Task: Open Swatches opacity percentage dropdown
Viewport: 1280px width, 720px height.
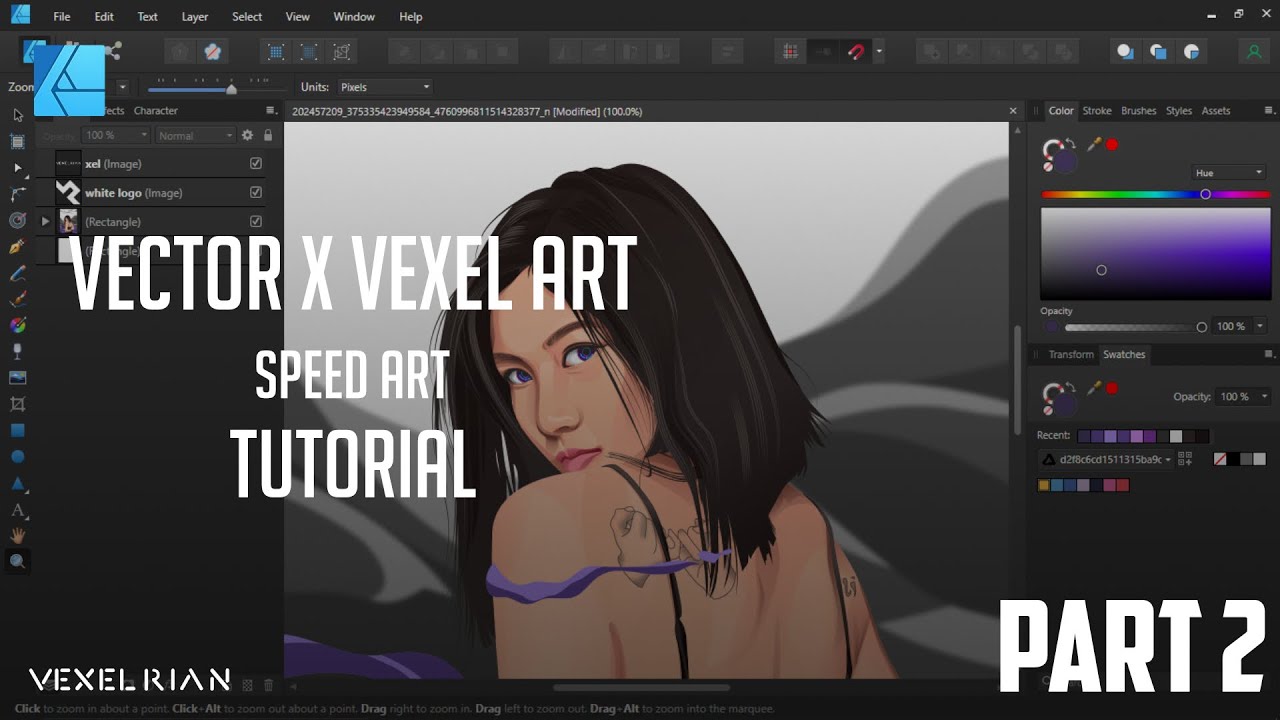Action: (x=1265, y=397)
